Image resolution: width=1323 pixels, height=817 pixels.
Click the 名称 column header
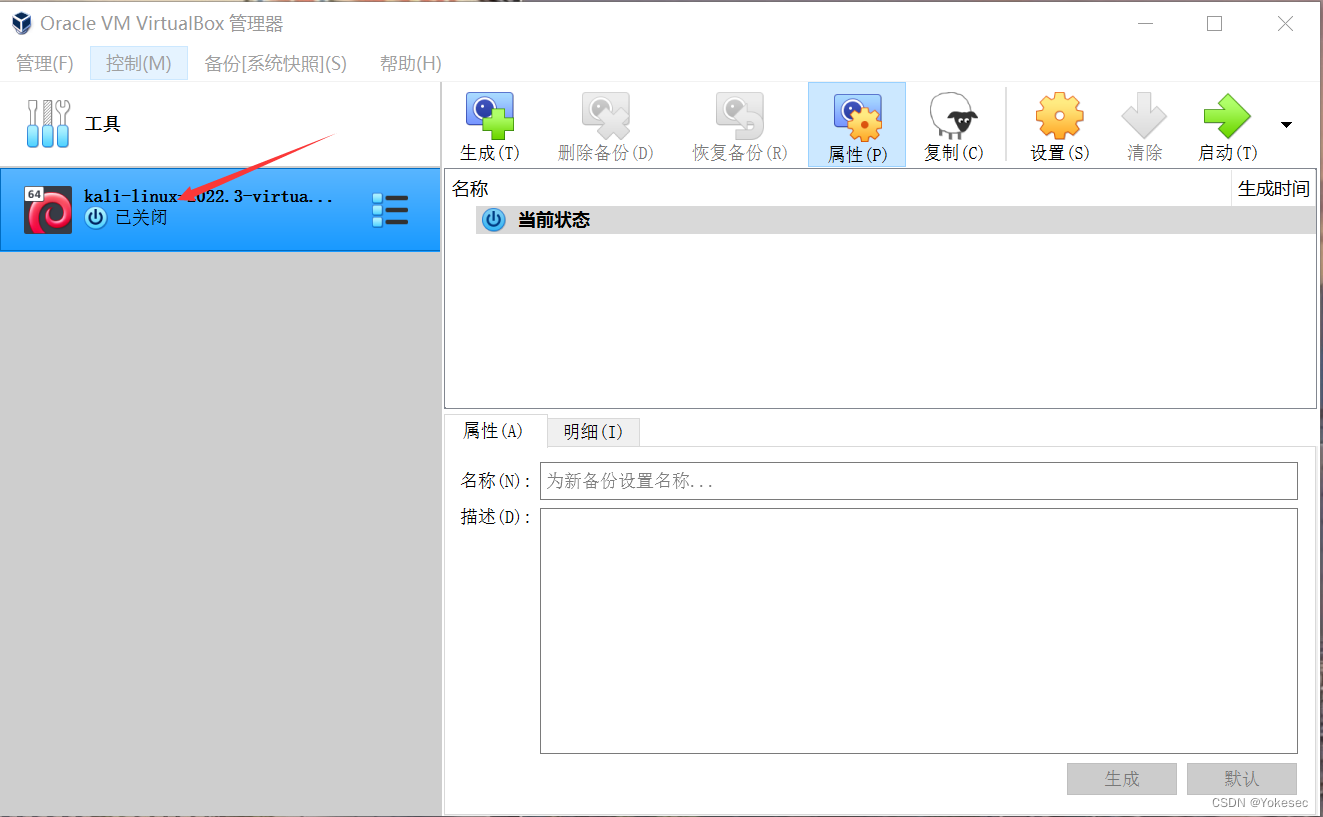(838, 188)
